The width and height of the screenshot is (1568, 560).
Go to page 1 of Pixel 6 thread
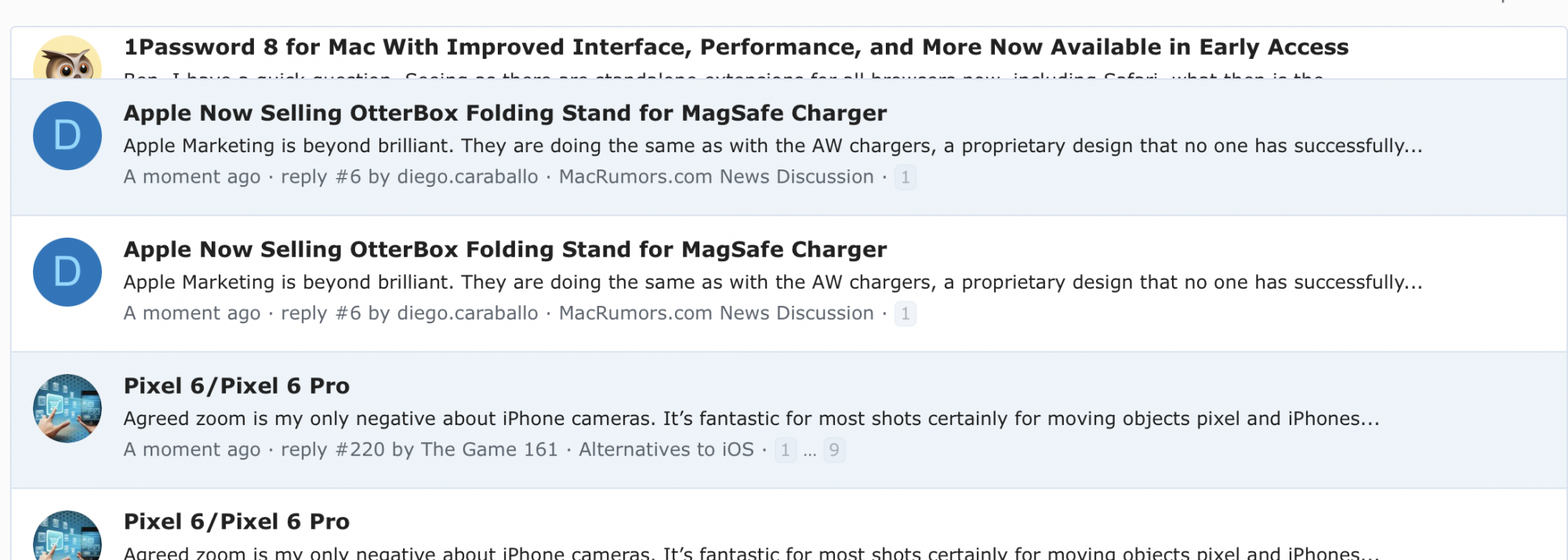coord(786,450)
